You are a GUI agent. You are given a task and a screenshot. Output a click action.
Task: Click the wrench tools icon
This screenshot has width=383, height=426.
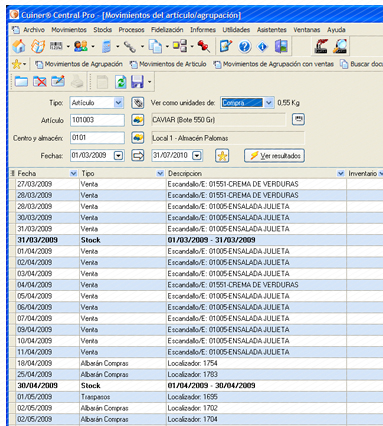point(129,46)
